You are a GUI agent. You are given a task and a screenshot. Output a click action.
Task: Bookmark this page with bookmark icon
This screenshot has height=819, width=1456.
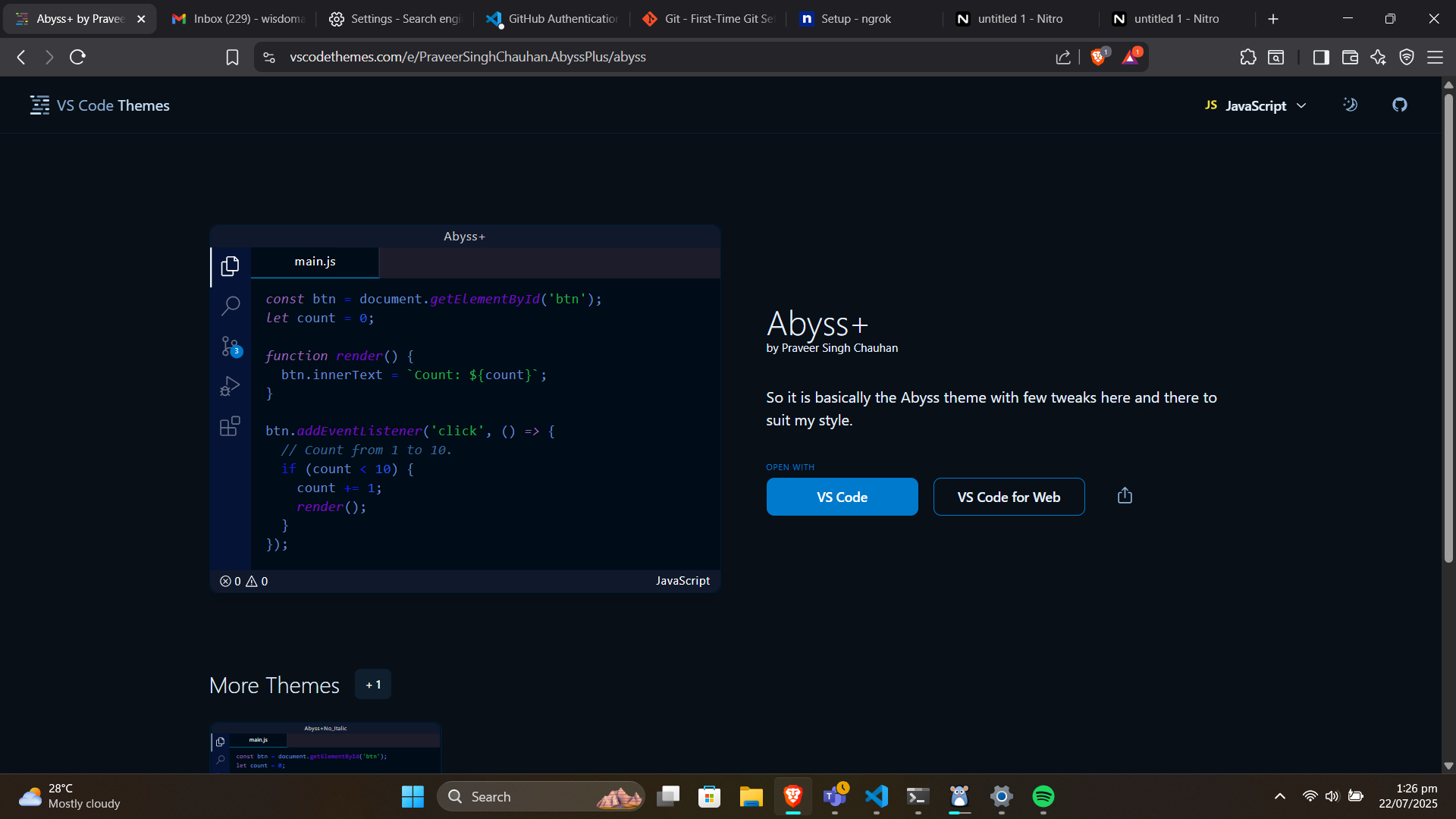tap(232, 57)
